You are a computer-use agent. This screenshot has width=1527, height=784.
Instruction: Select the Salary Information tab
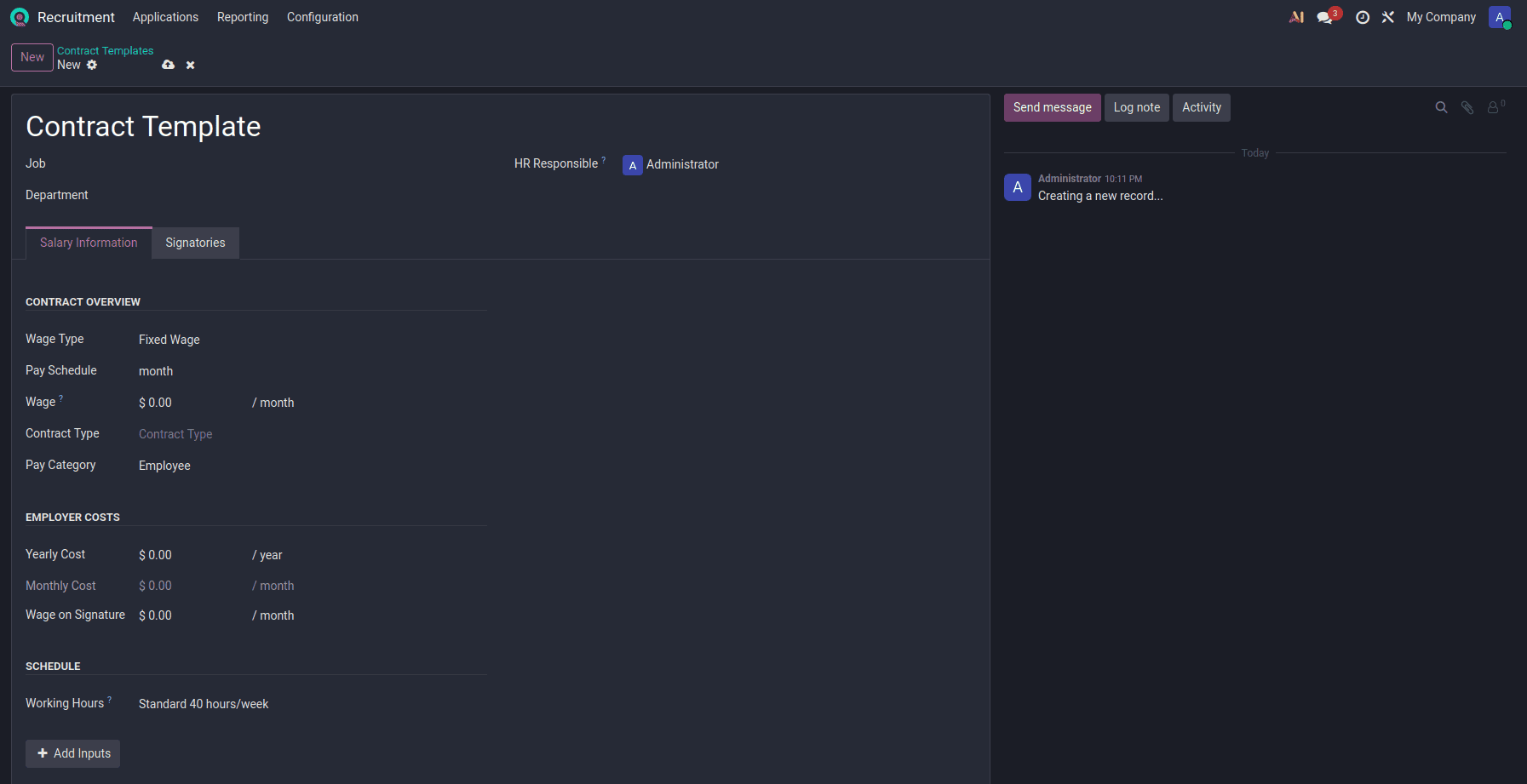[x=89, y=243]
